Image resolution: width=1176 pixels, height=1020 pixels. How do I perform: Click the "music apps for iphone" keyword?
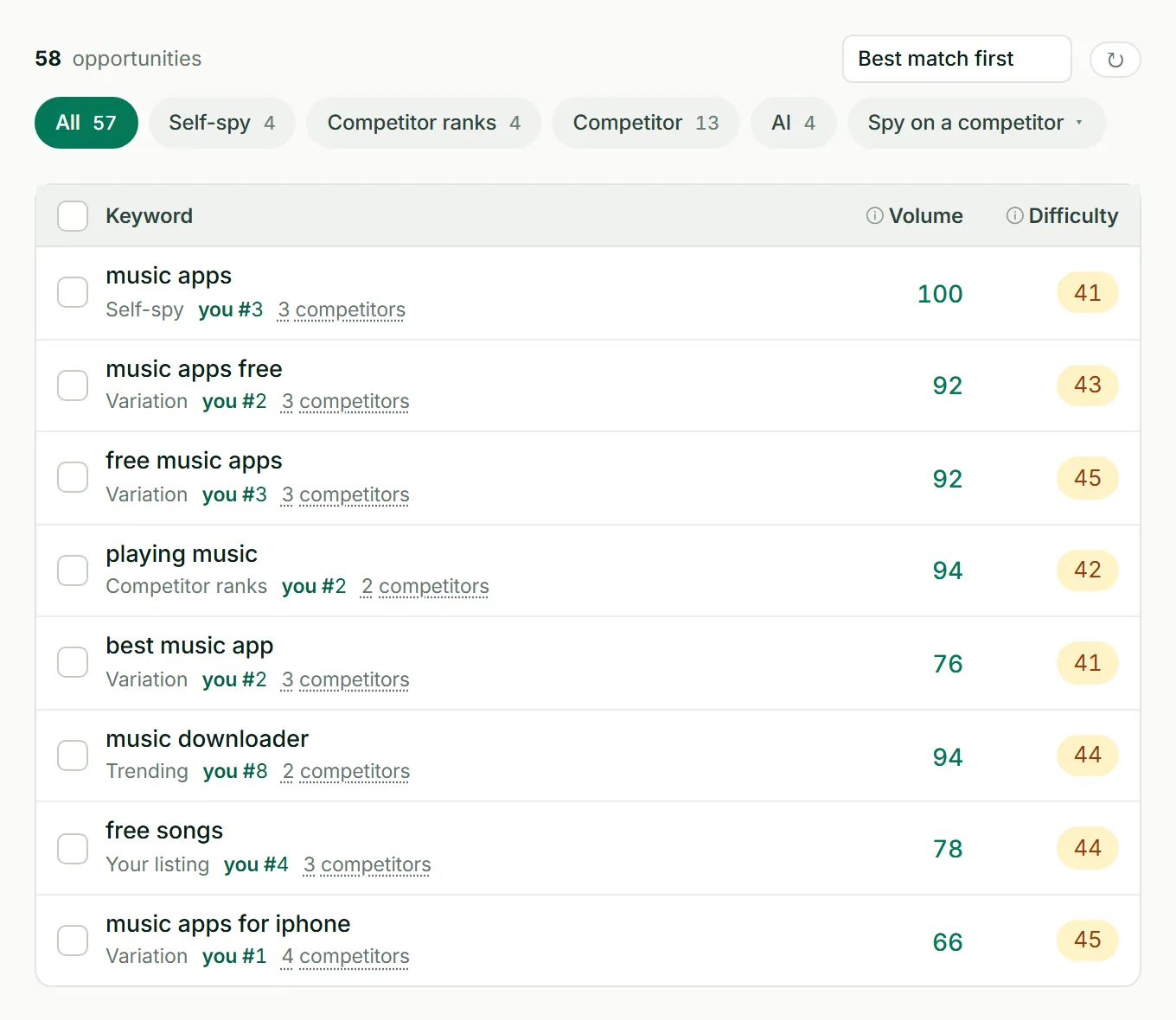(x=228, y=924)
